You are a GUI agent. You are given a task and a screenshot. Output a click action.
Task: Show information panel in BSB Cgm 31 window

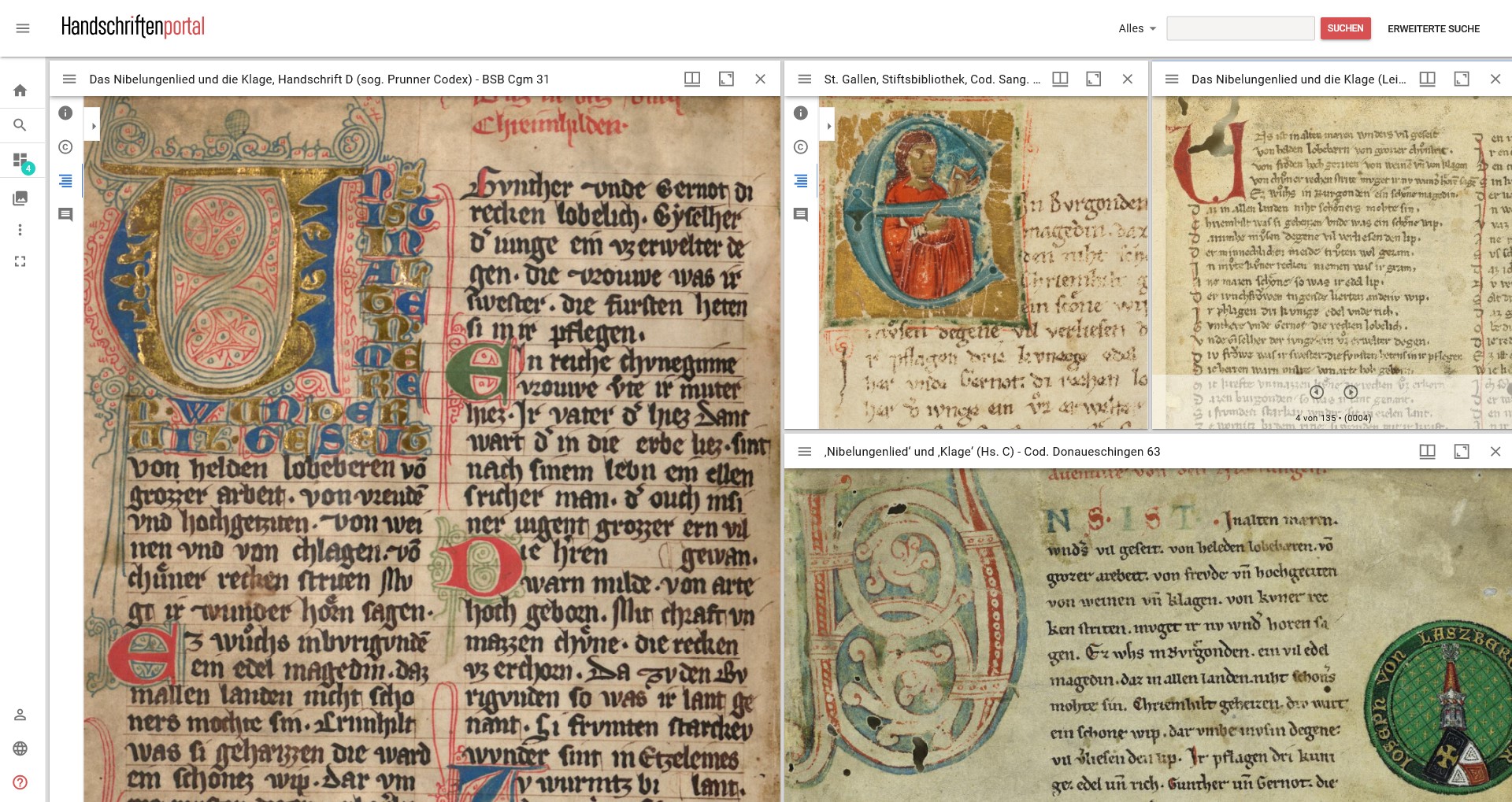point(65,113)
